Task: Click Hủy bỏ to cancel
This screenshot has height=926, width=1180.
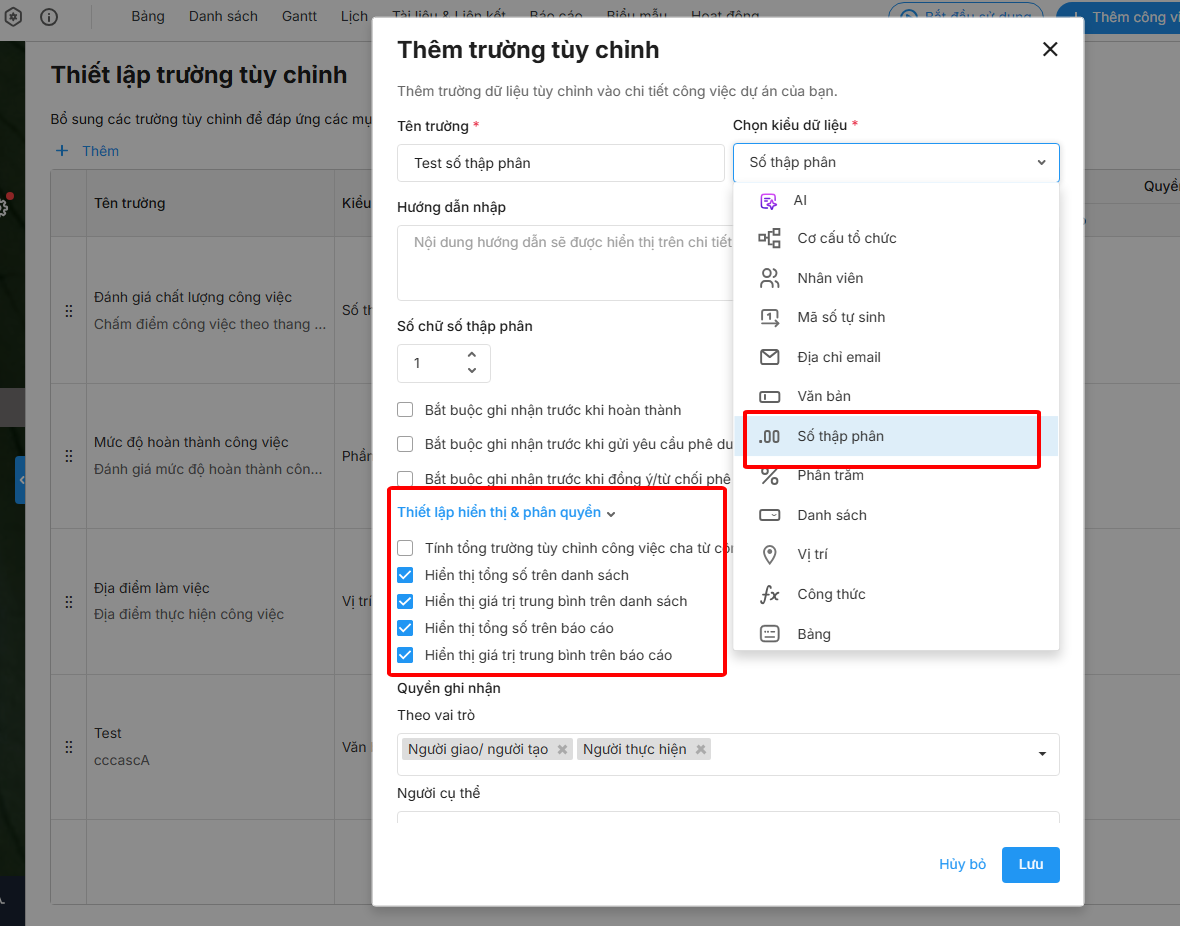Action: point(962,864)
